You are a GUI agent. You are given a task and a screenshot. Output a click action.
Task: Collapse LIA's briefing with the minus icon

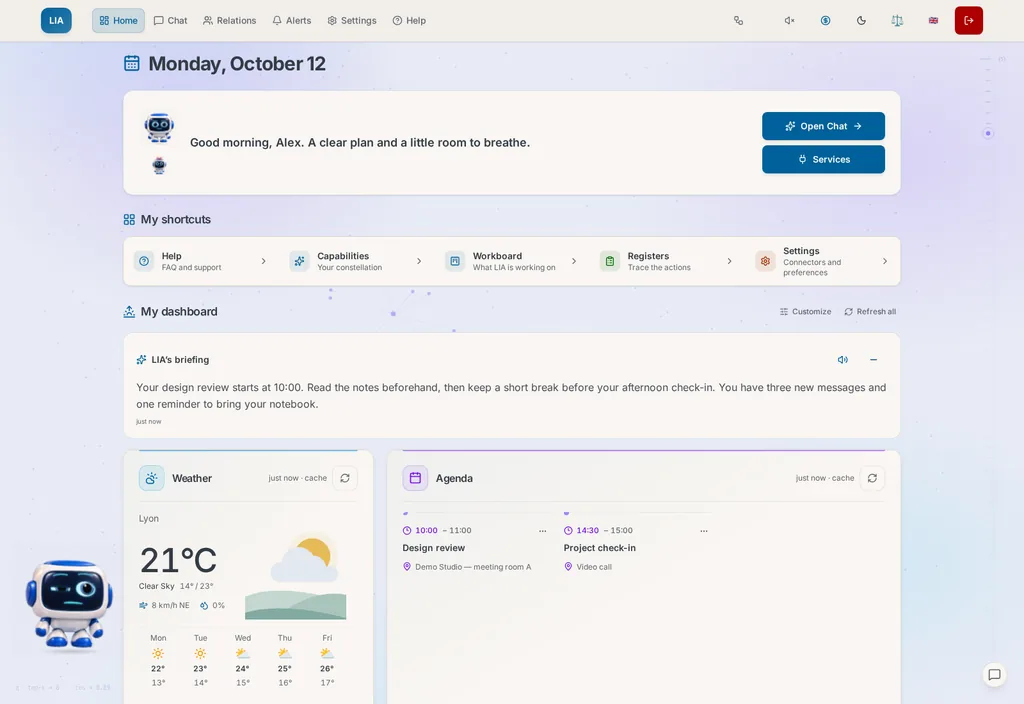tap(873, 360)
